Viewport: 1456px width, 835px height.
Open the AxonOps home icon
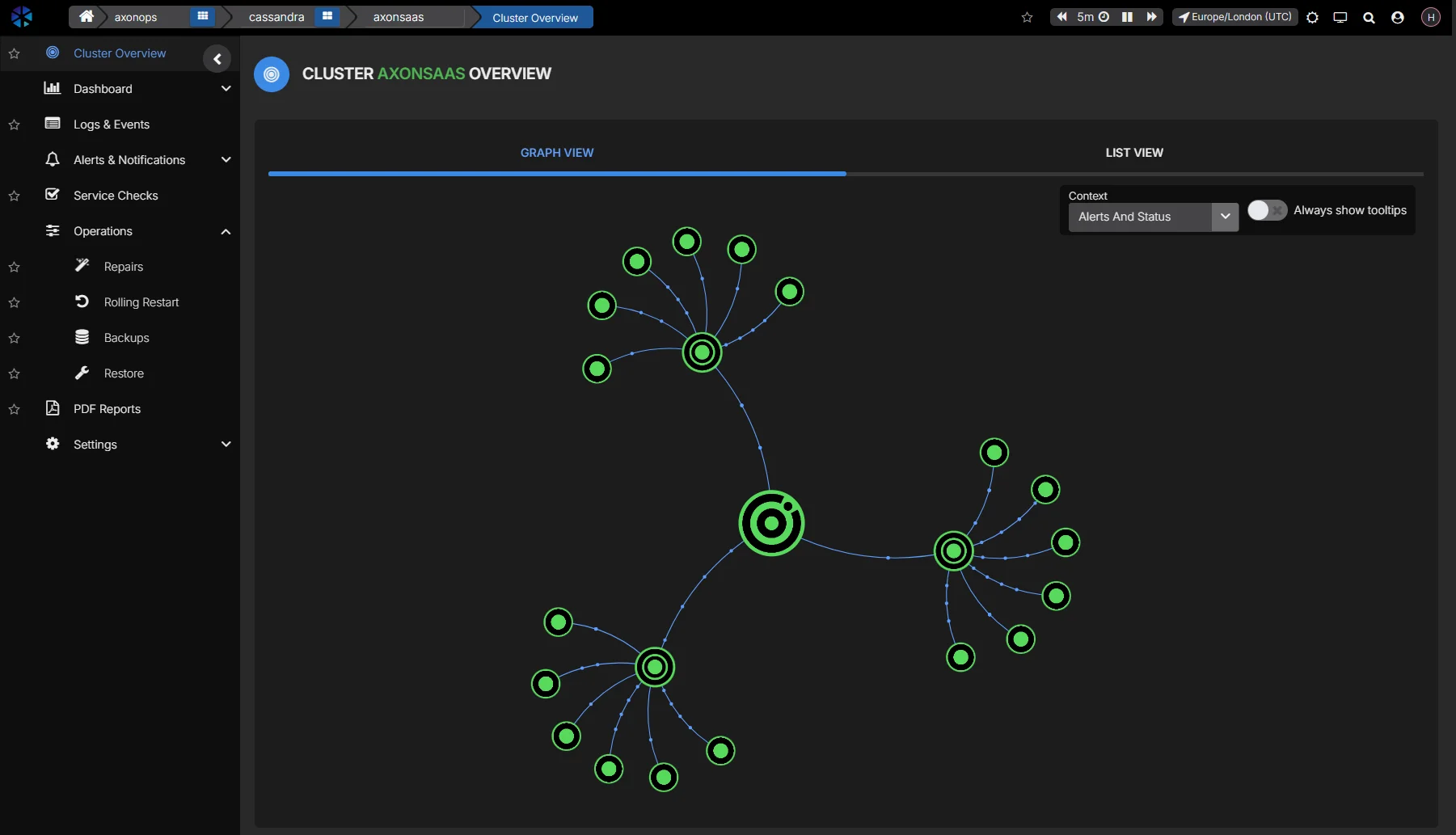[x=86, y=16]
